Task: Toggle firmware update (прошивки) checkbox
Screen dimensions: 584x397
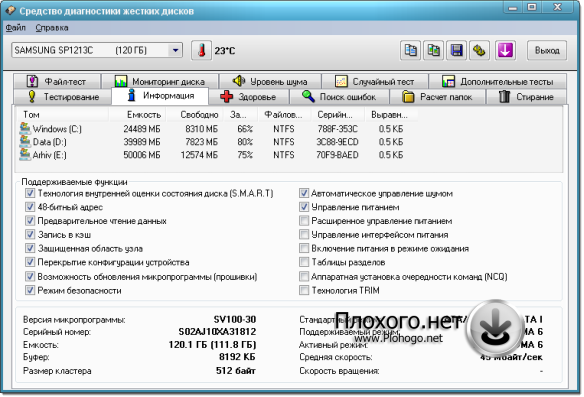Action: tap(30, 277)
